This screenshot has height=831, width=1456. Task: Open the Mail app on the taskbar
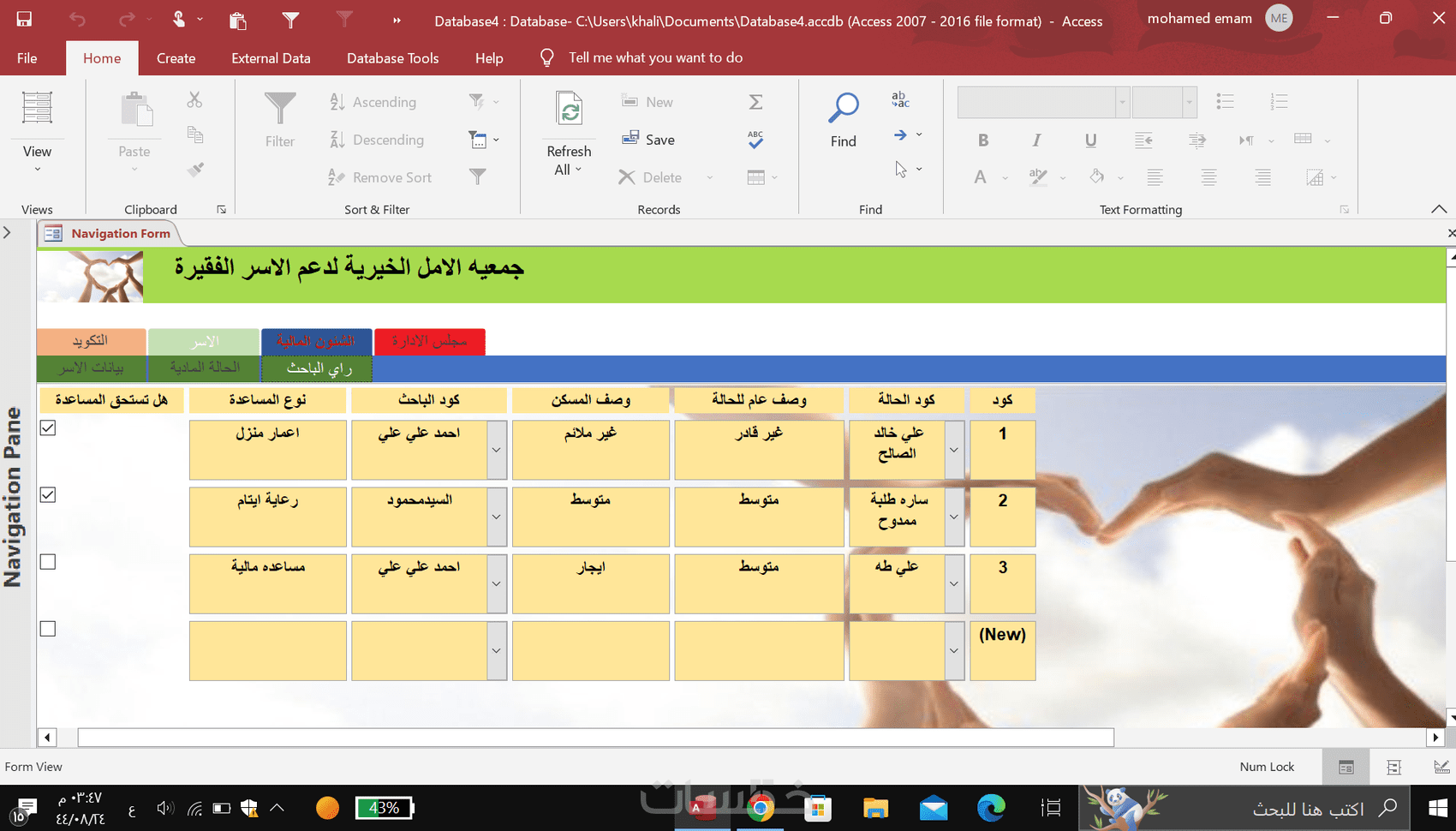pyautogui.click(x=934, y=808)
